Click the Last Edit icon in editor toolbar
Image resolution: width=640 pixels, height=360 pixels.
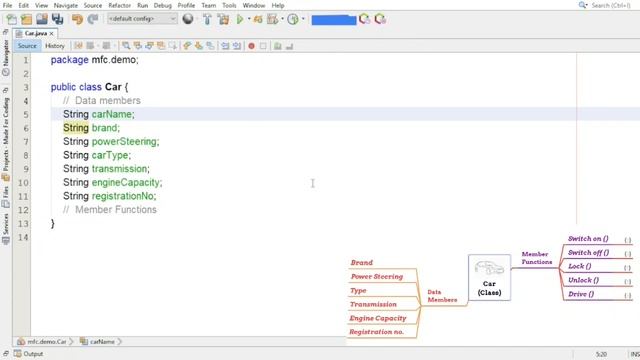(78, 46)
